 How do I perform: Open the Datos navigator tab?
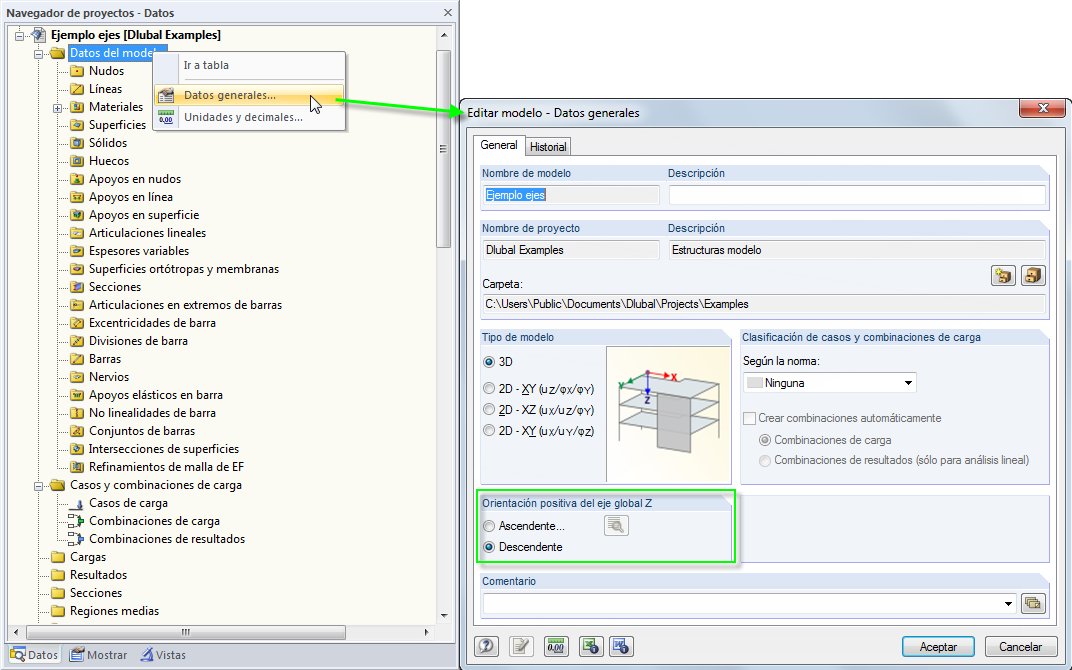(34, 655)
